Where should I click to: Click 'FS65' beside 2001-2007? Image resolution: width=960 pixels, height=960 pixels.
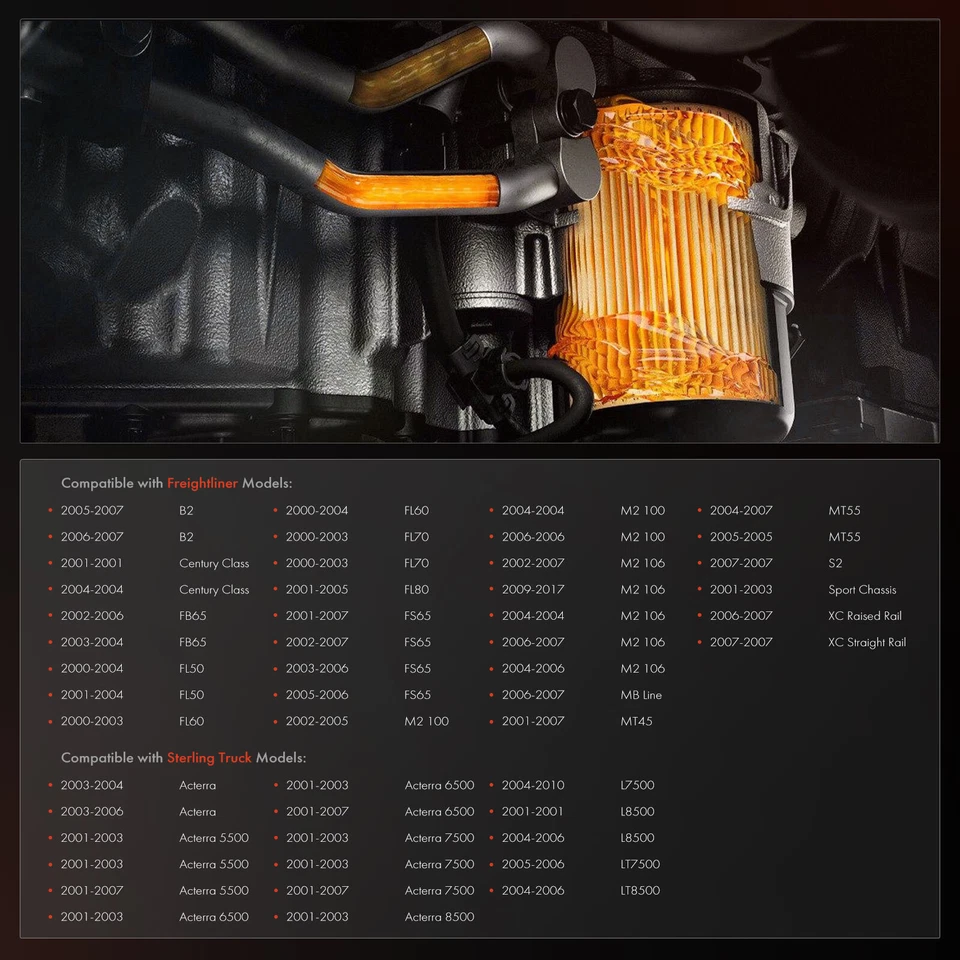click(x=417, y=615)
